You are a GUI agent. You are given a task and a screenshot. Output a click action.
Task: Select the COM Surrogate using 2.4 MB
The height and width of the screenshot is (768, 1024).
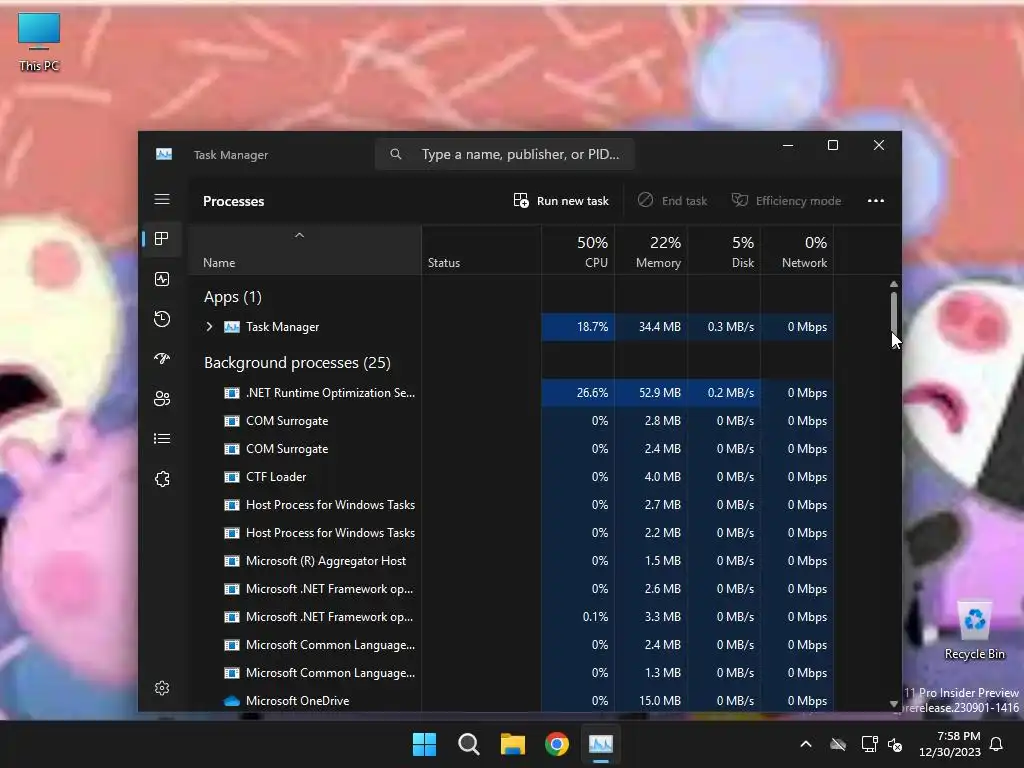(x=511, y=449)
